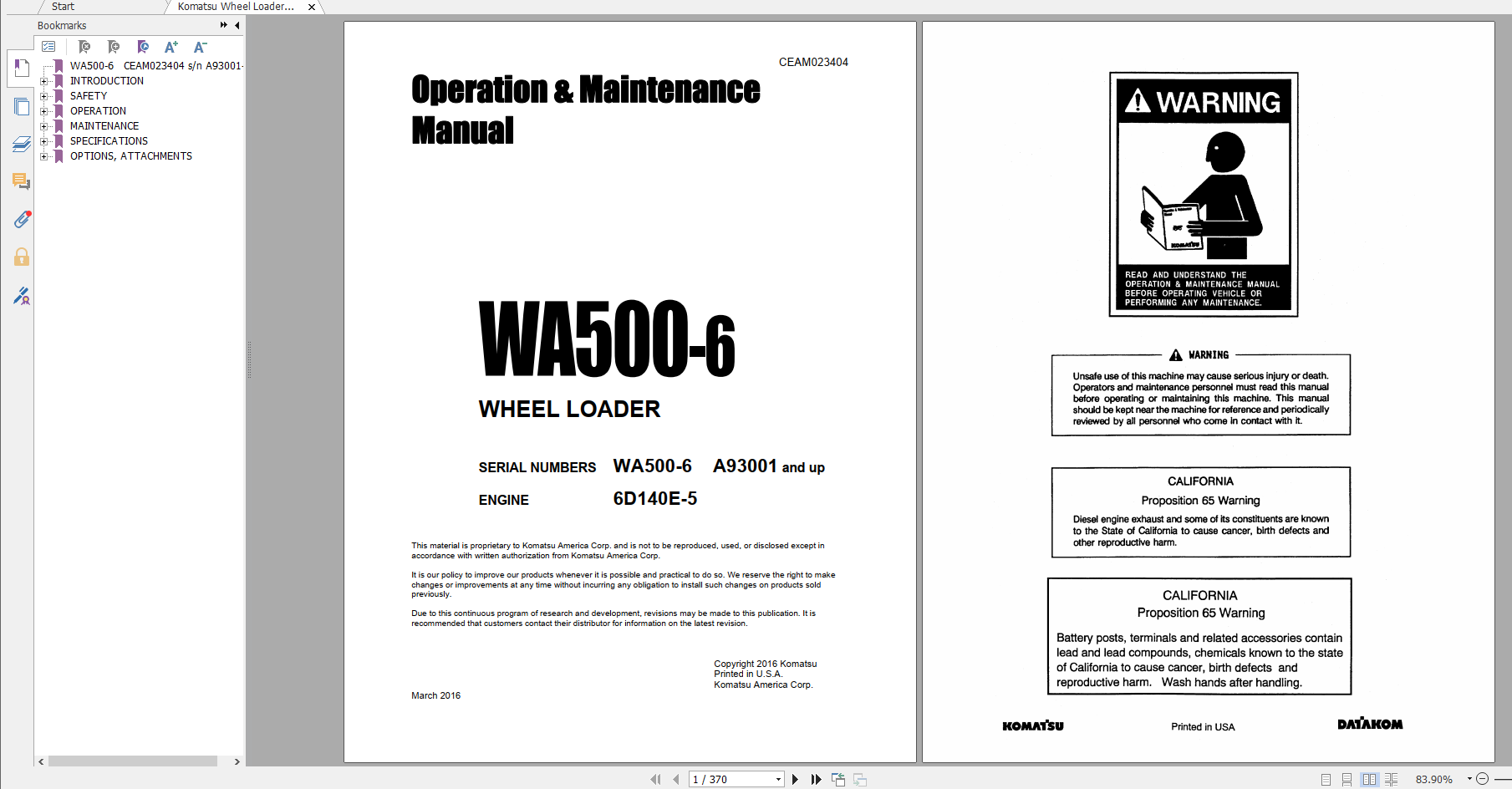Image resolution: width=1512 pixels, height=789 pixels.
Task: Expand the OPTIONS, ATTACHMENTS bookmark
Action: 43,156
